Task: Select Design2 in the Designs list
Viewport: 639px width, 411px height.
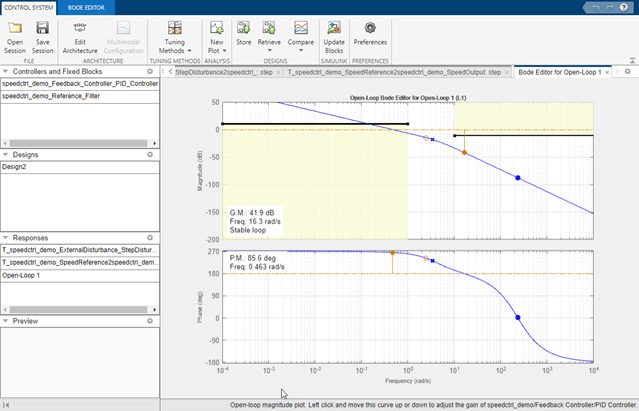Action: pyautogui.click(x=16, y=168)
